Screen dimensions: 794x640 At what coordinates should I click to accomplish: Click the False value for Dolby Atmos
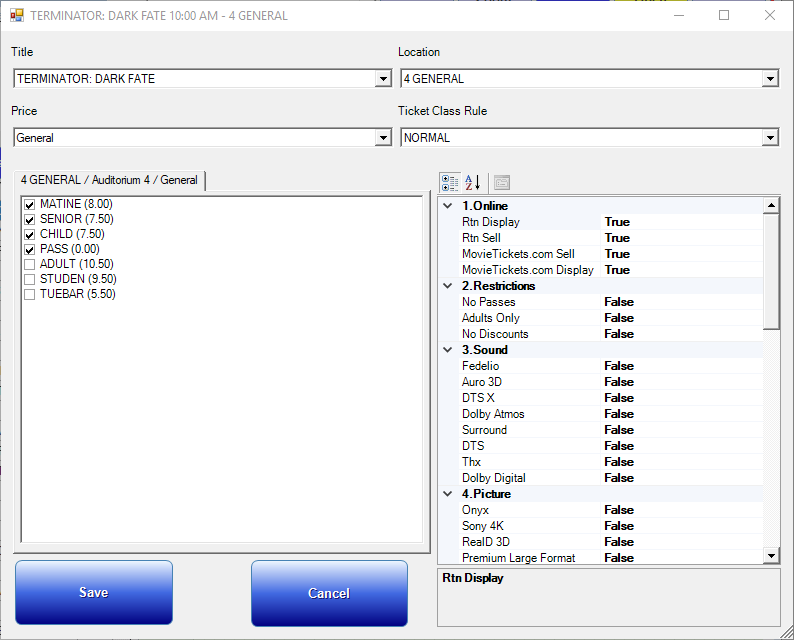coord(619,414)
